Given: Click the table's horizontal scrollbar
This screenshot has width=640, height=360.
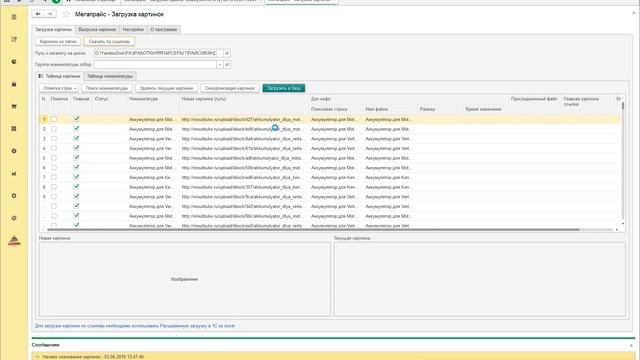Looking at the screenshot, I should (313, 230).
